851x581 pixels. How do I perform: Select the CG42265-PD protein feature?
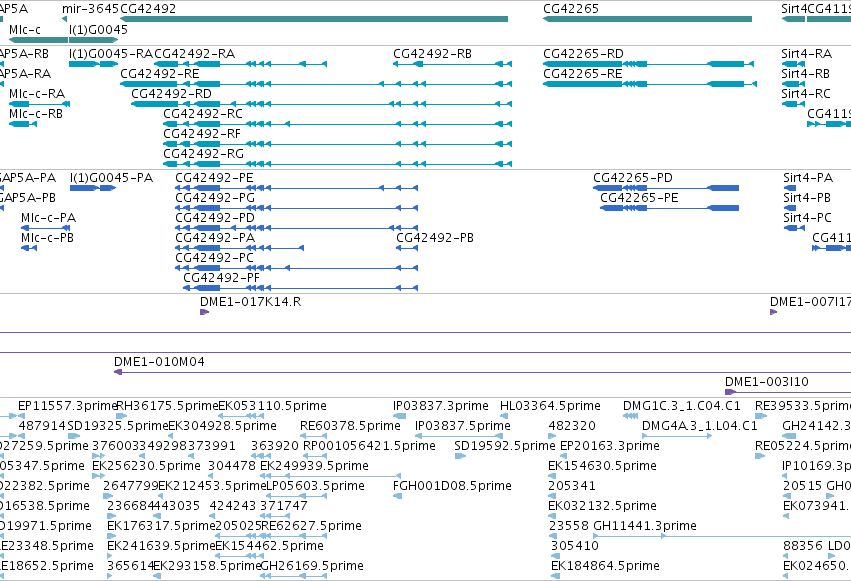[666, 188]
